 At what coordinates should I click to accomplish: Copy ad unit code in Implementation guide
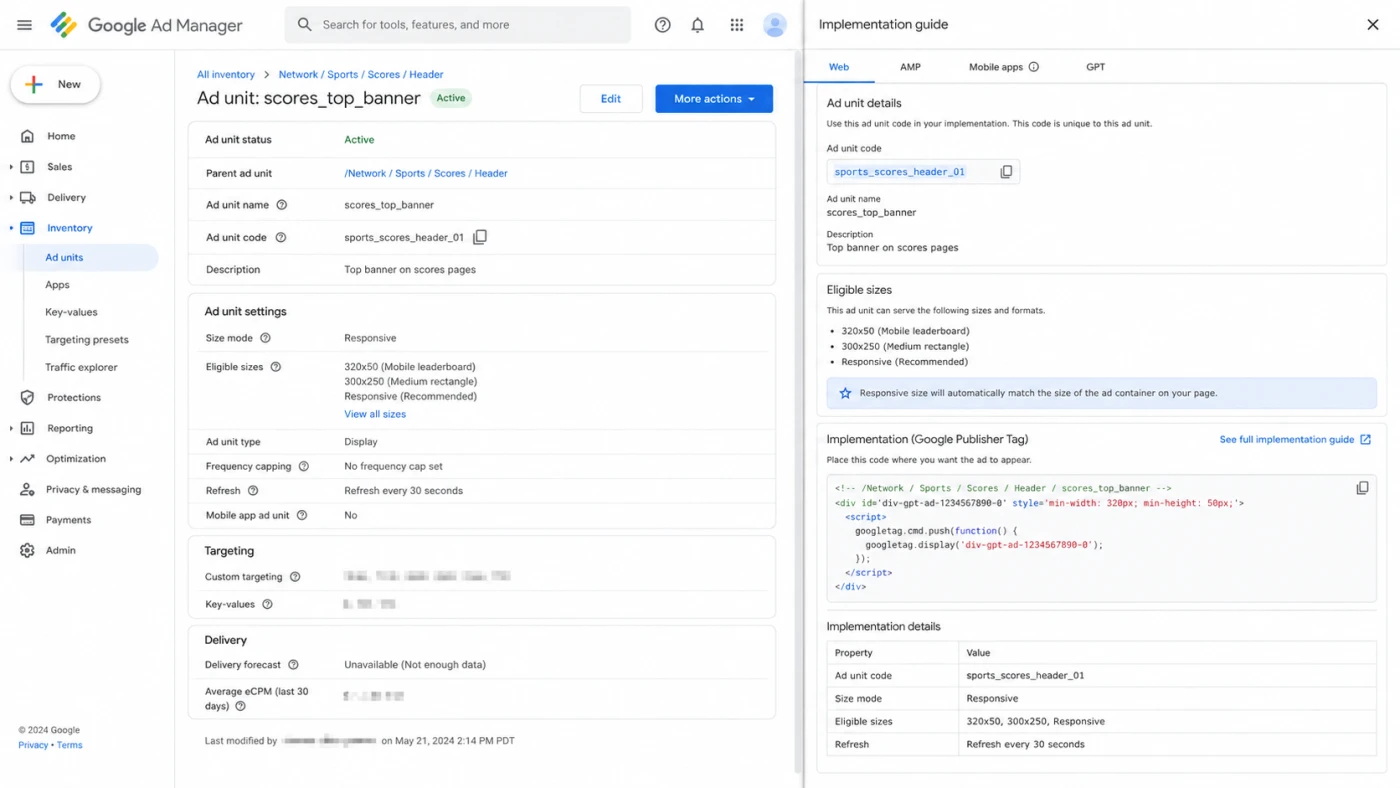[x=1006, y=172]
